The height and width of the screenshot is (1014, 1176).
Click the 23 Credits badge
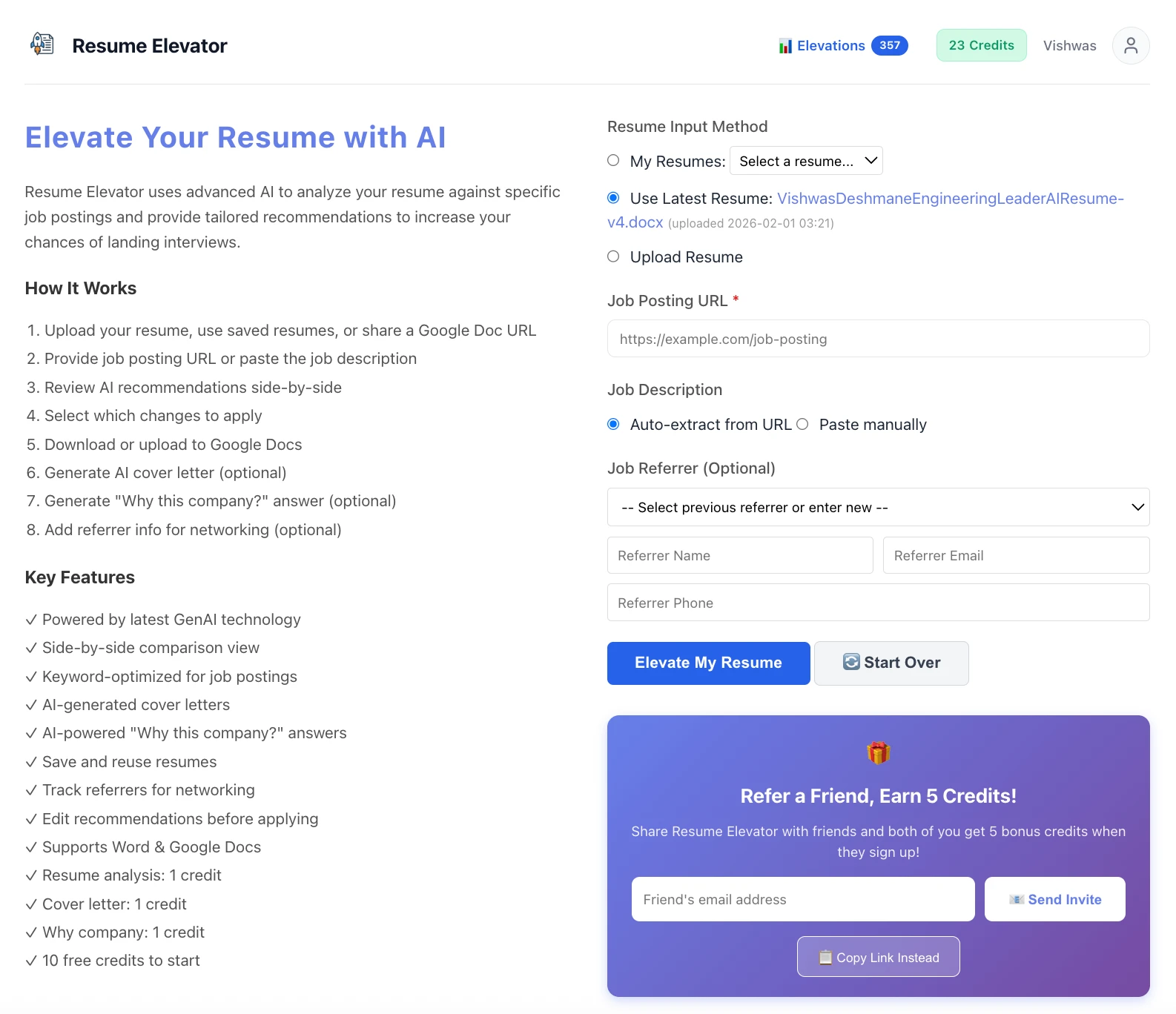tap(981, 45)
